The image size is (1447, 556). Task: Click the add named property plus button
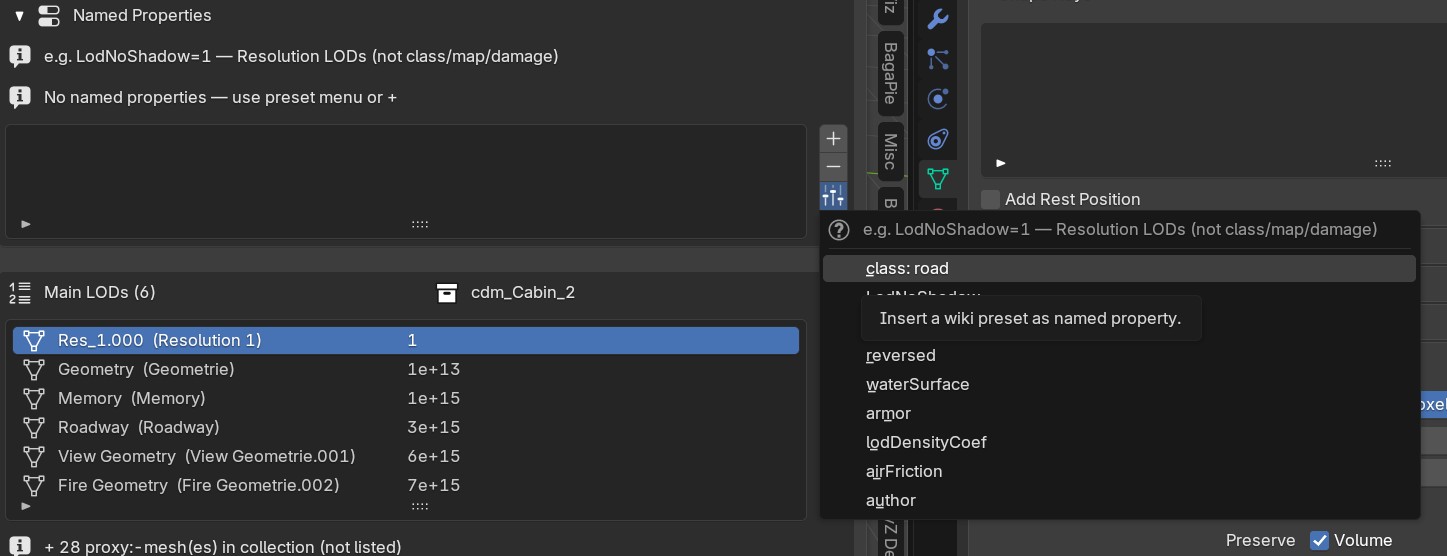click(833, 139)
